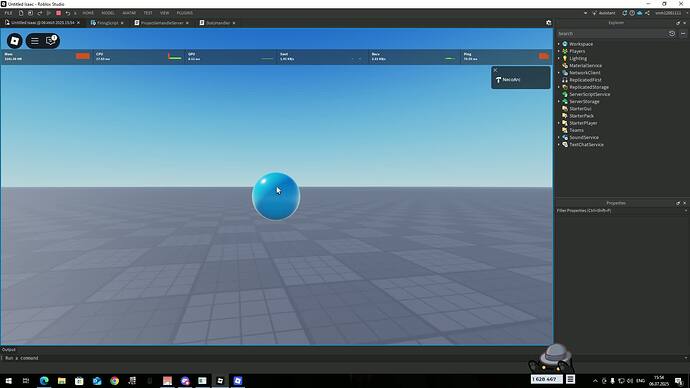
Task: Expand the Workspace tree node
Action: pos(559,44)
